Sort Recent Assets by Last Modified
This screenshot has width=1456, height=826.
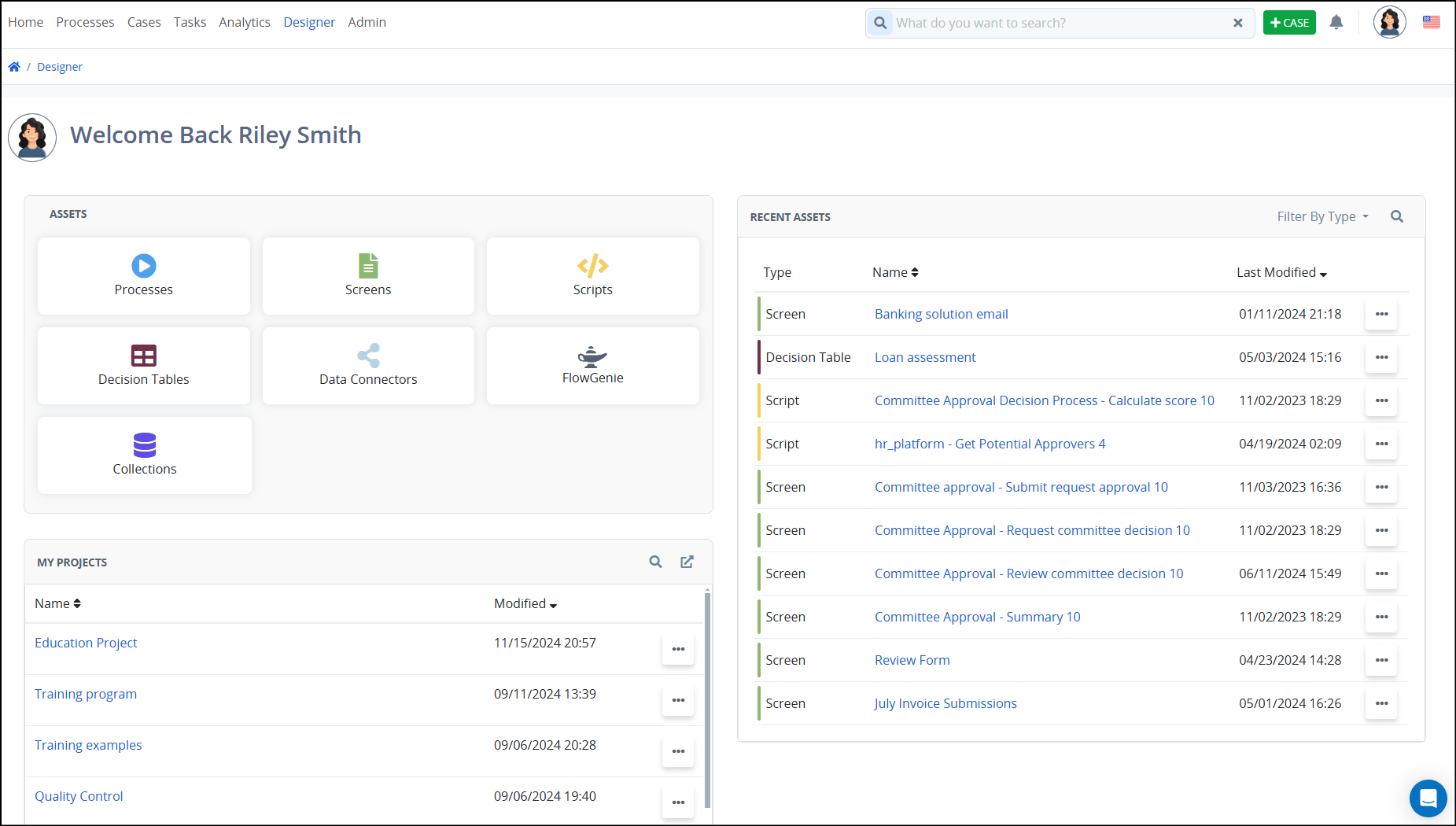pos(1282,272)
